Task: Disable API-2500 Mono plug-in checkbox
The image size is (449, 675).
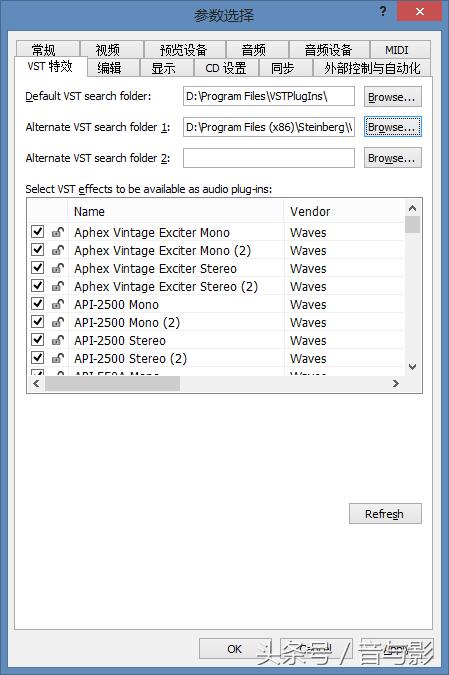Action: pos(37,304)
